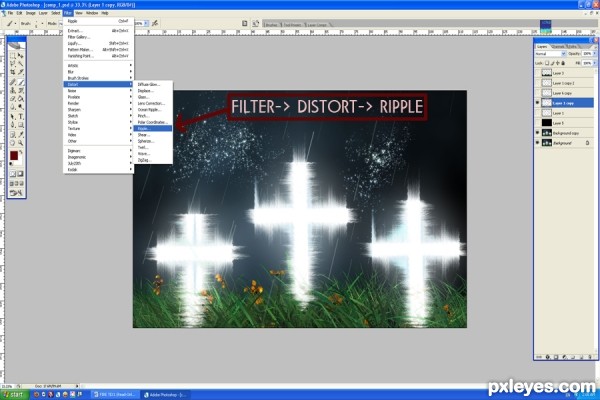
Task: Select the Rectangular Marquee tool
Action: (x=13, y=56)
